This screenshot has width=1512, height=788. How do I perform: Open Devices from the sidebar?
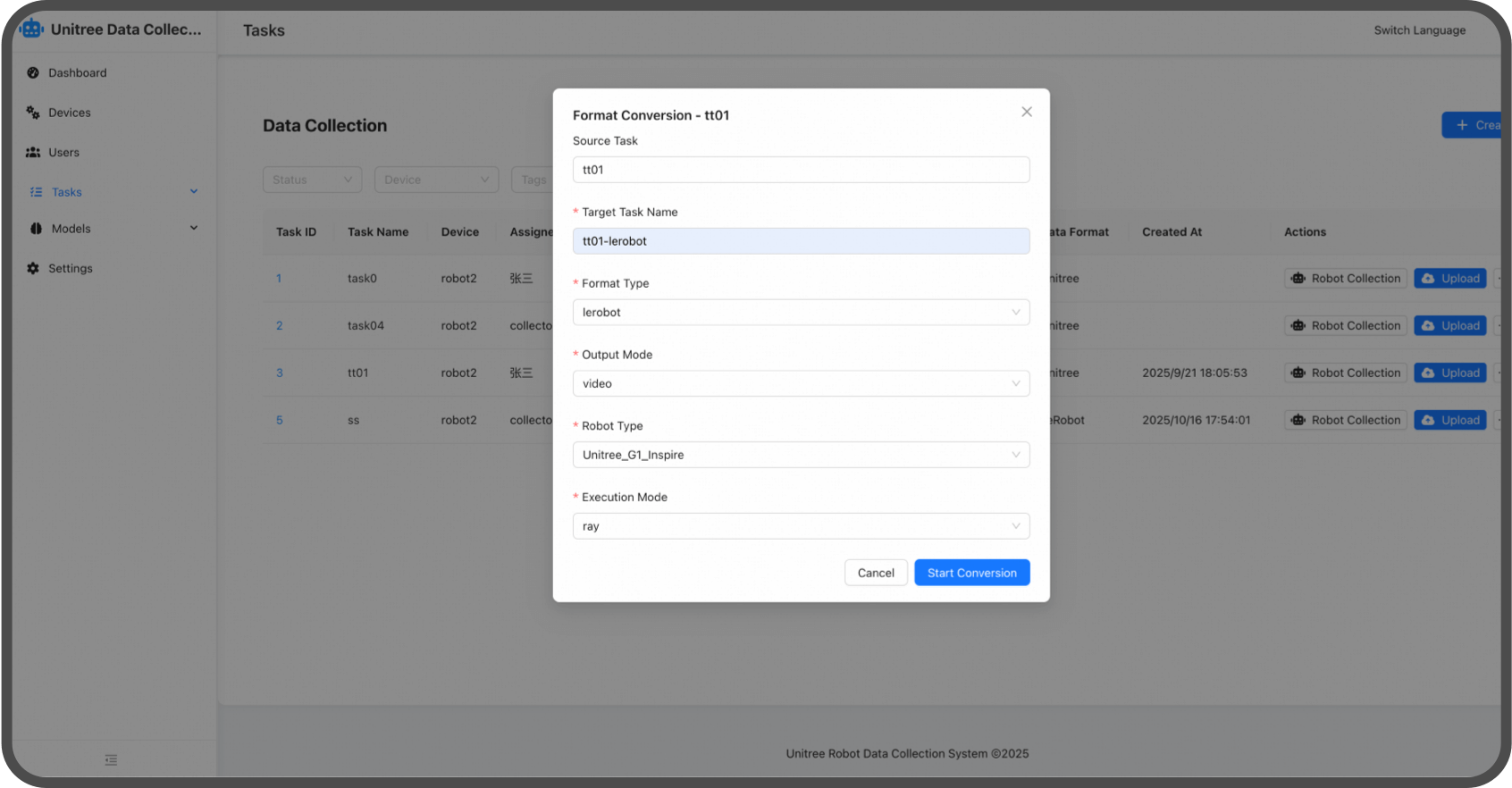tap(69, 113)
